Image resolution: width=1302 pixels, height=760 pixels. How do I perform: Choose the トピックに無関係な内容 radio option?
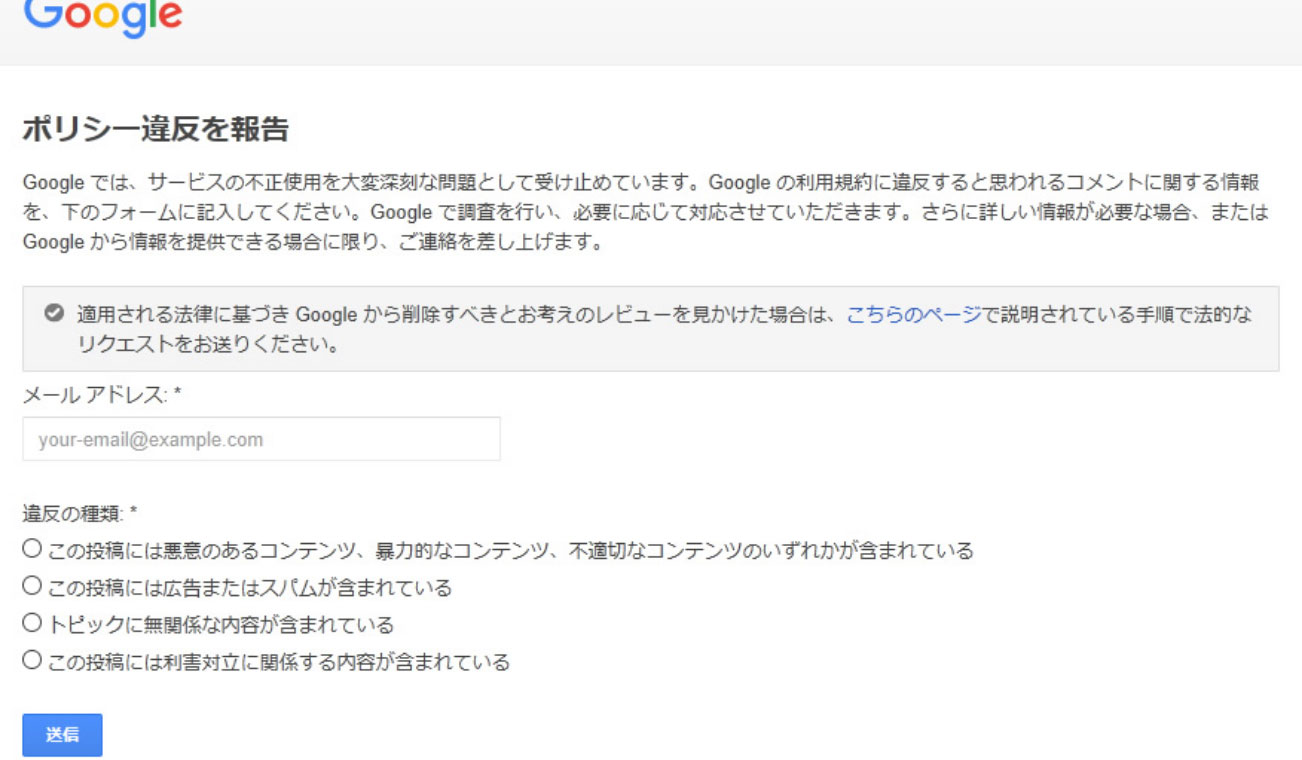coord(32,622)
